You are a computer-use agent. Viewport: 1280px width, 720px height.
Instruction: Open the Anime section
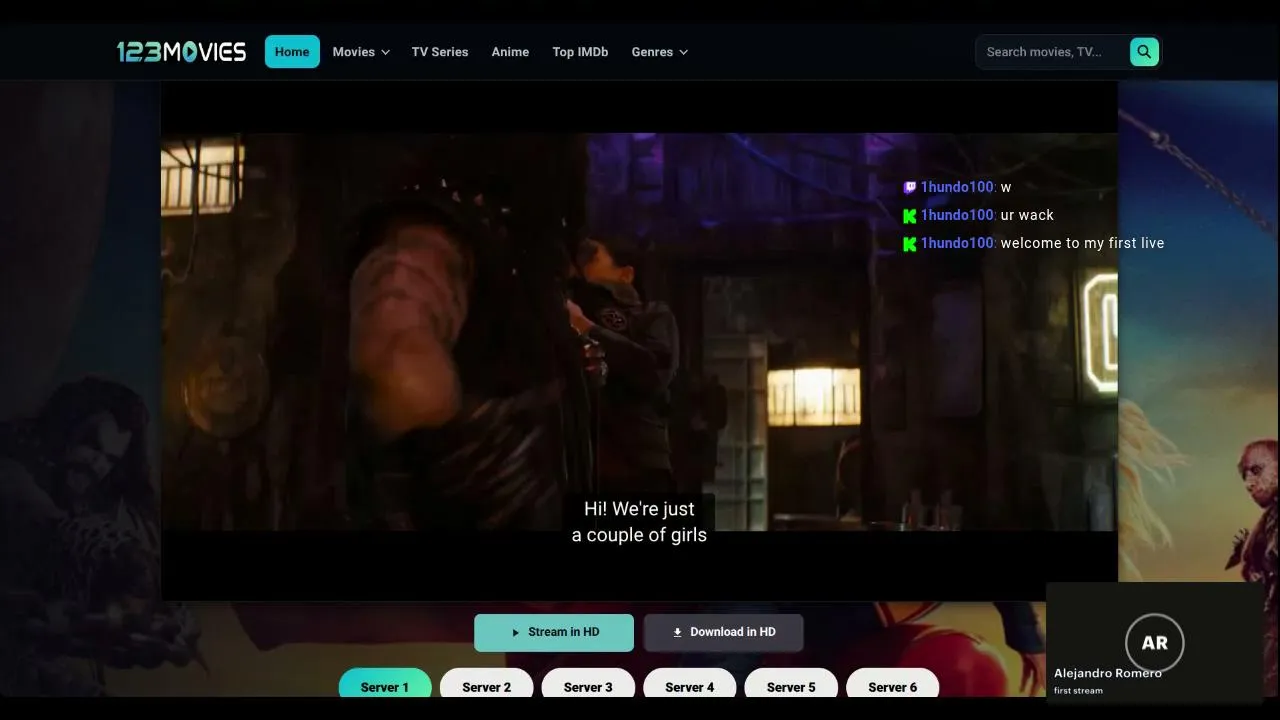[x=510, y=52]
